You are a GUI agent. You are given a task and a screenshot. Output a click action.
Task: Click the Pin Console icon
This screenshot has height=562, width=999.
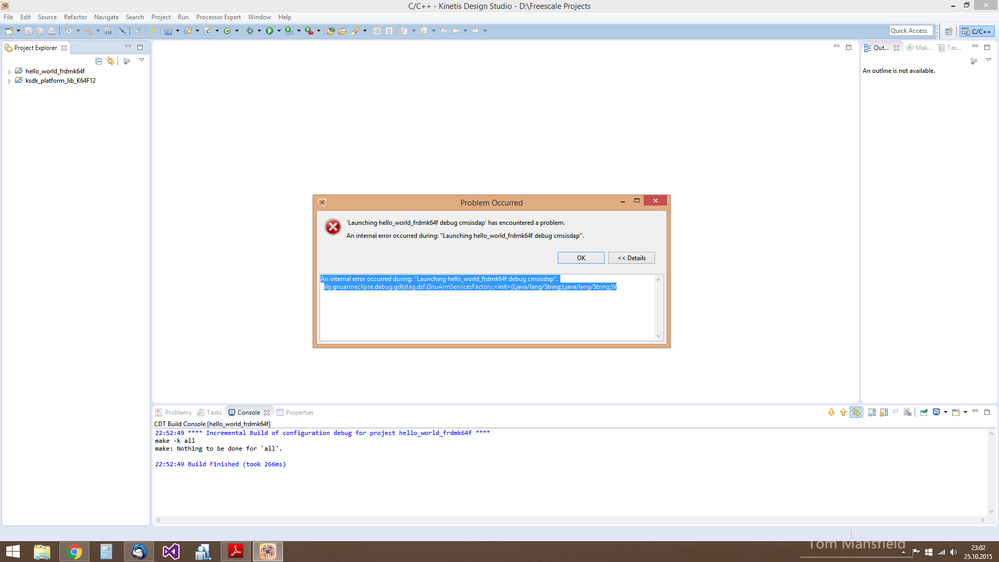point(924,412)
